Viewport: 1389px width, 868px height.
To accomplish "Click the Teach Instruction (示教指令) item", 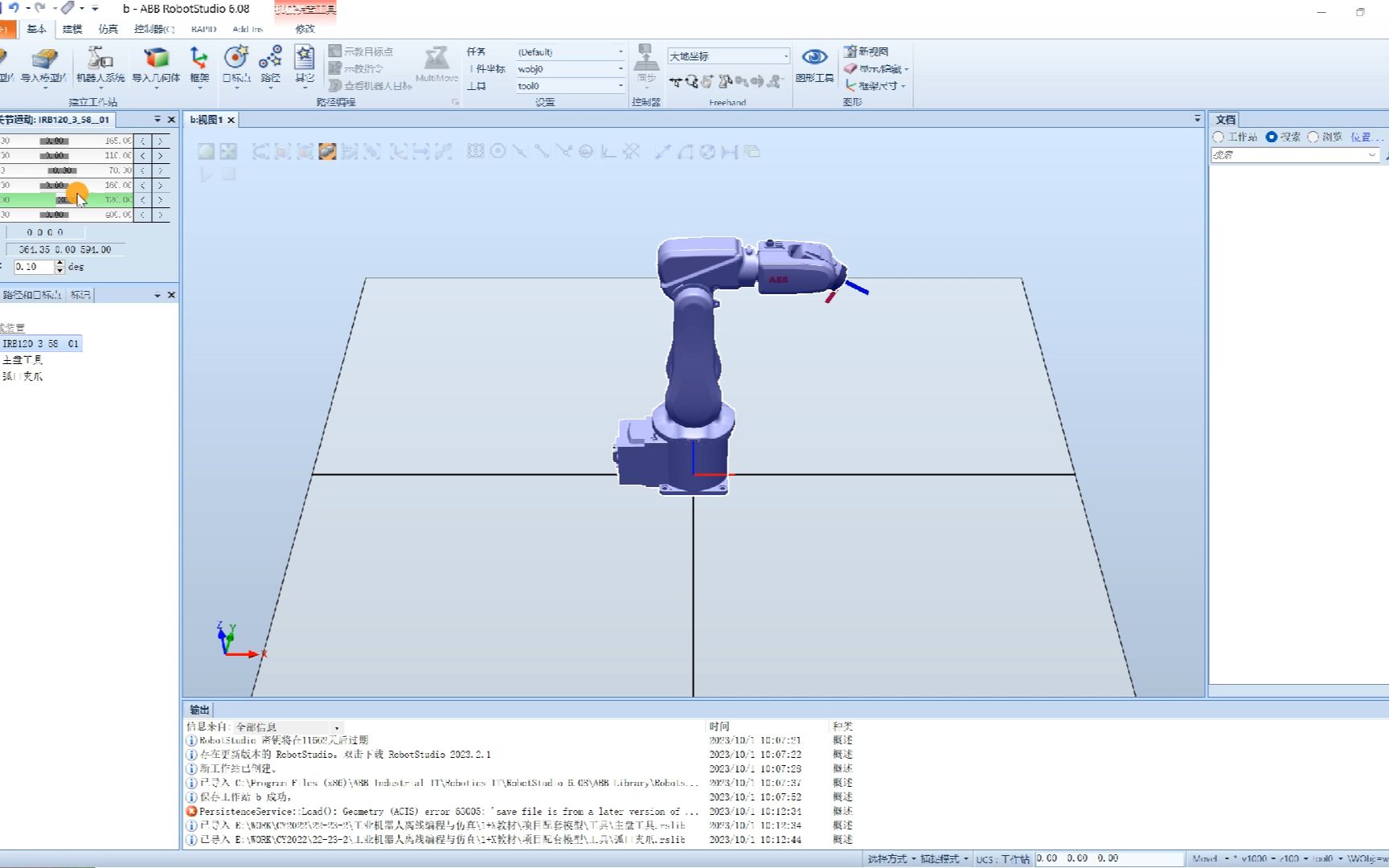I will tap(356, 68).
